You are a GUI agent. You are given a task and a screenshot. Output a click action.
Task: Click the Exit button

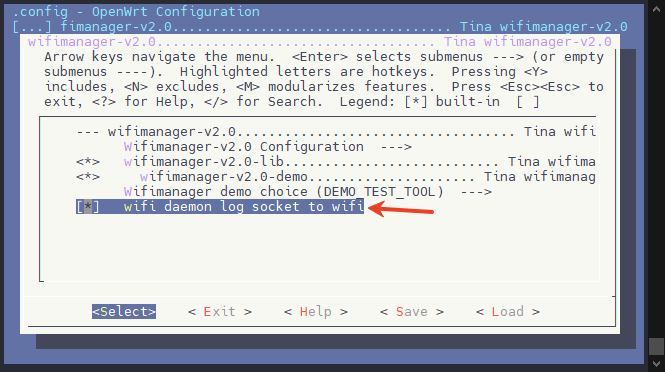220,312
